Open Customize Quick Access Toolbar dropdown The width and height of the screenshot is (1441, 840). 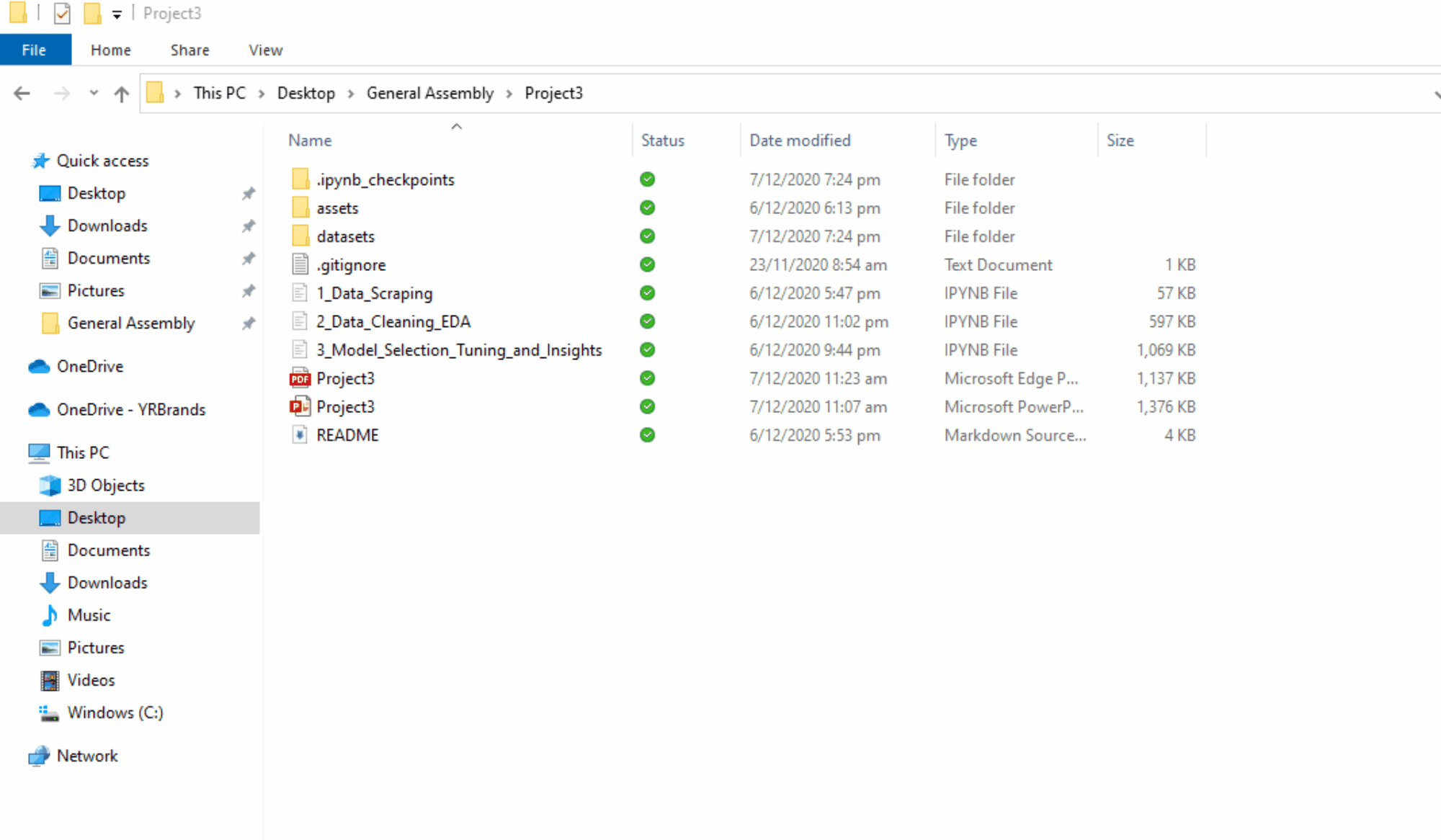[117, 14]
